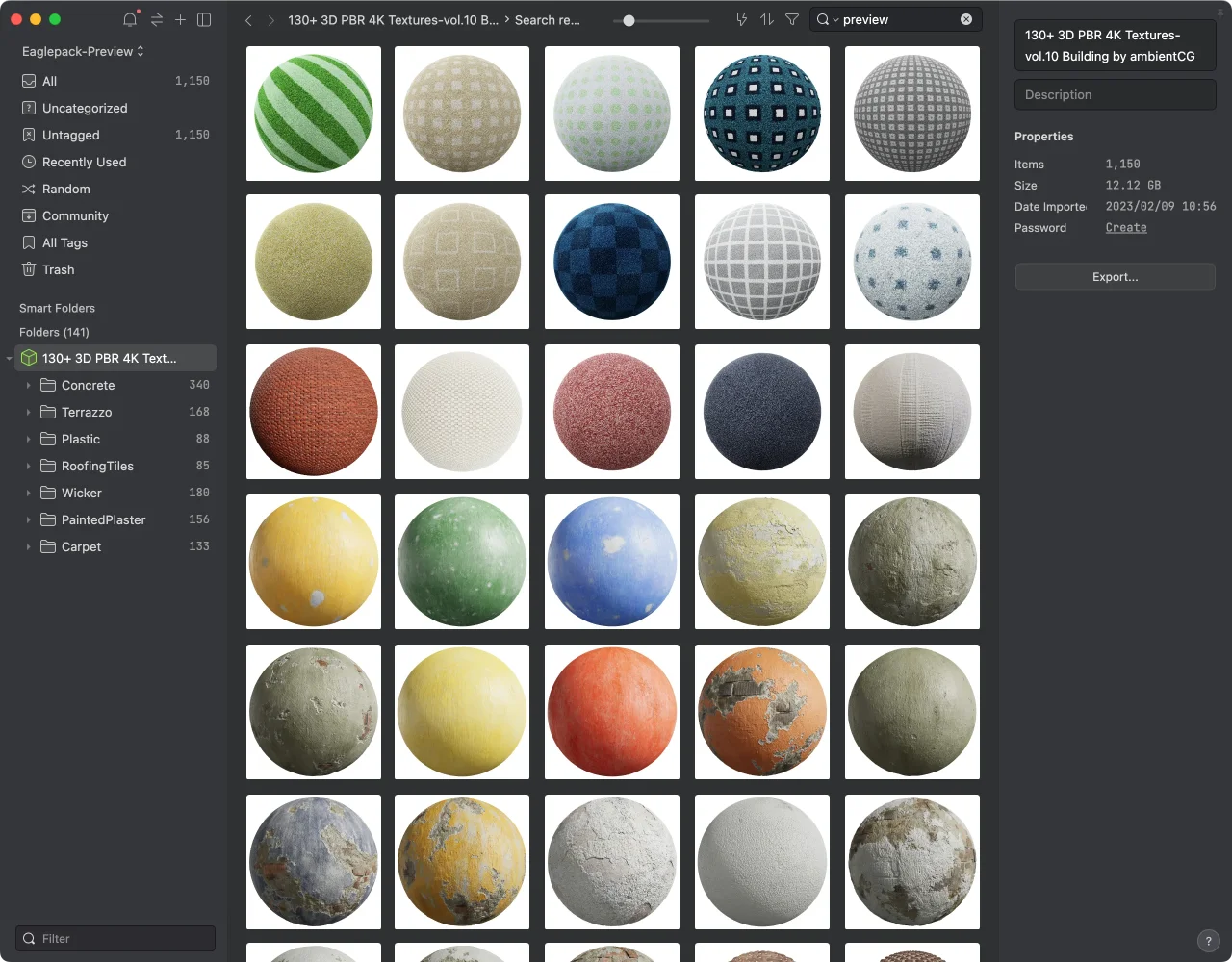Image resolution: width=1232 pixels, height=962 pixels.
Task: Expand the Plastic folder arrow
Action: click(x=29, y=439)
